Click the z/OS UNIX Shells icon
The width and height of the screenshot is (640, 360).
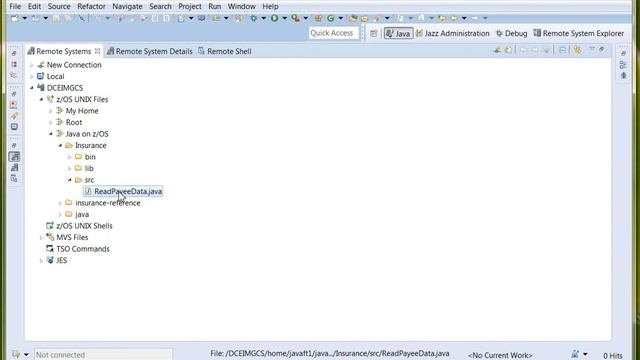click(x=50, y=226)
